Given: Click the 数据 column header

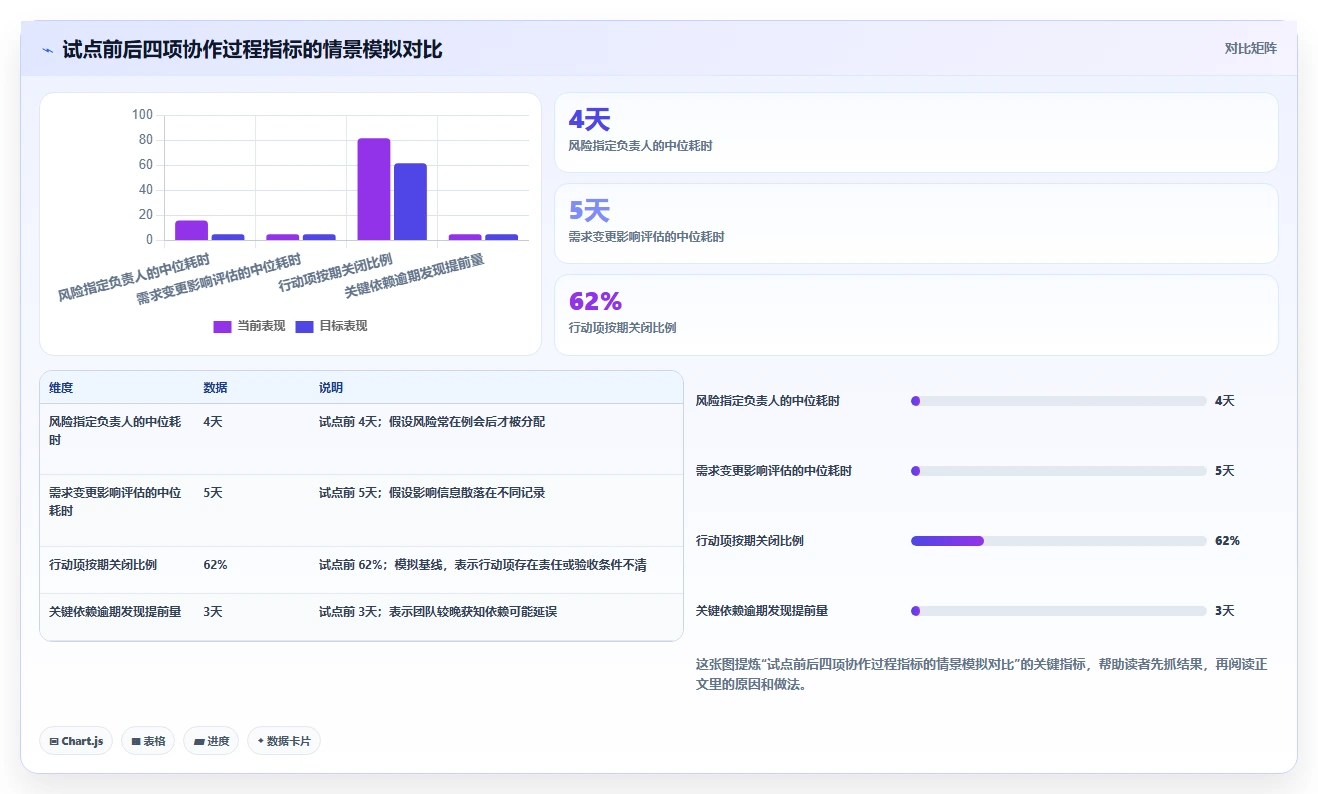Looking at the screenshot, I should coord(215,388).
